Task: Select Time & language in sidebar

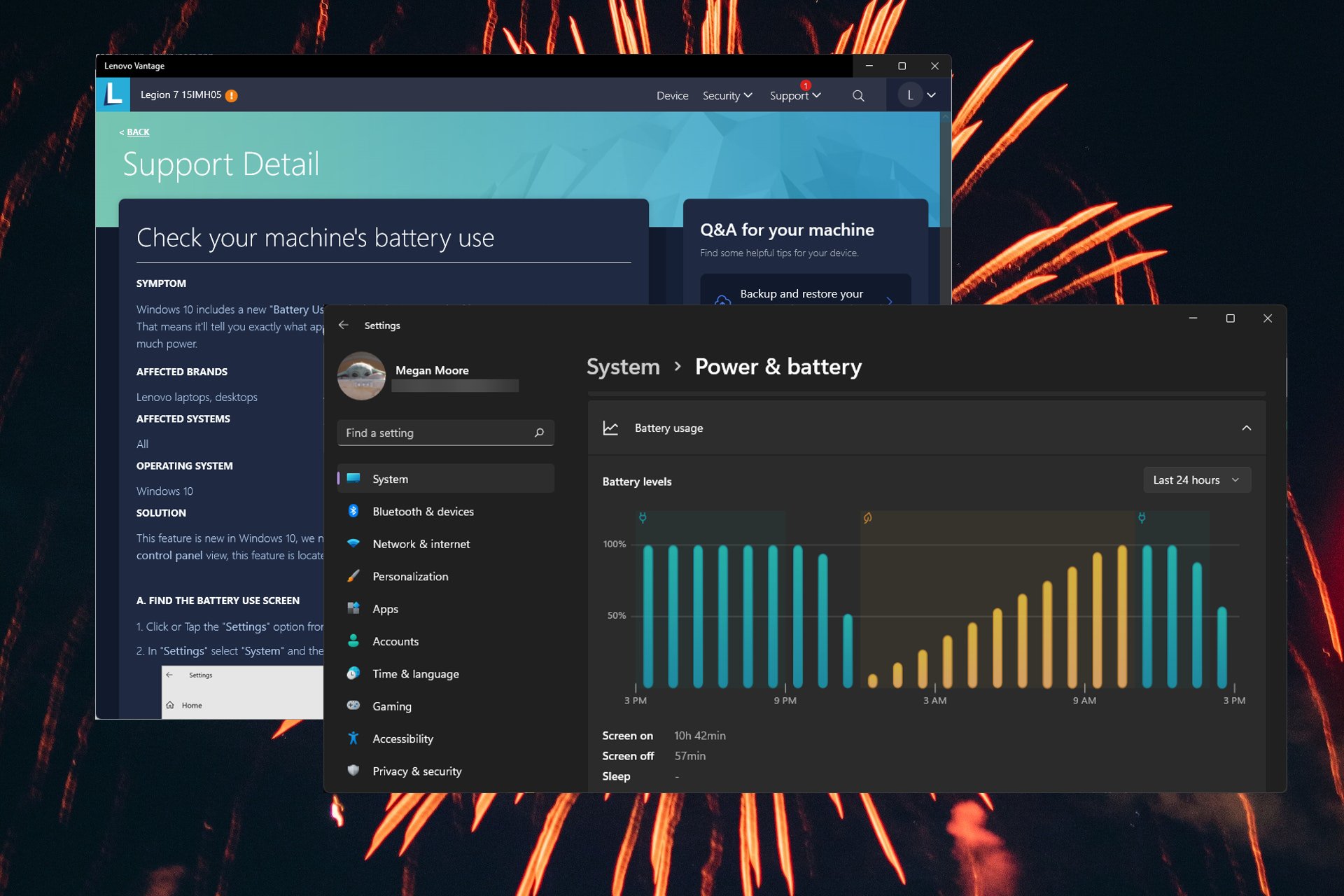Action: click(x=446, y=673)
